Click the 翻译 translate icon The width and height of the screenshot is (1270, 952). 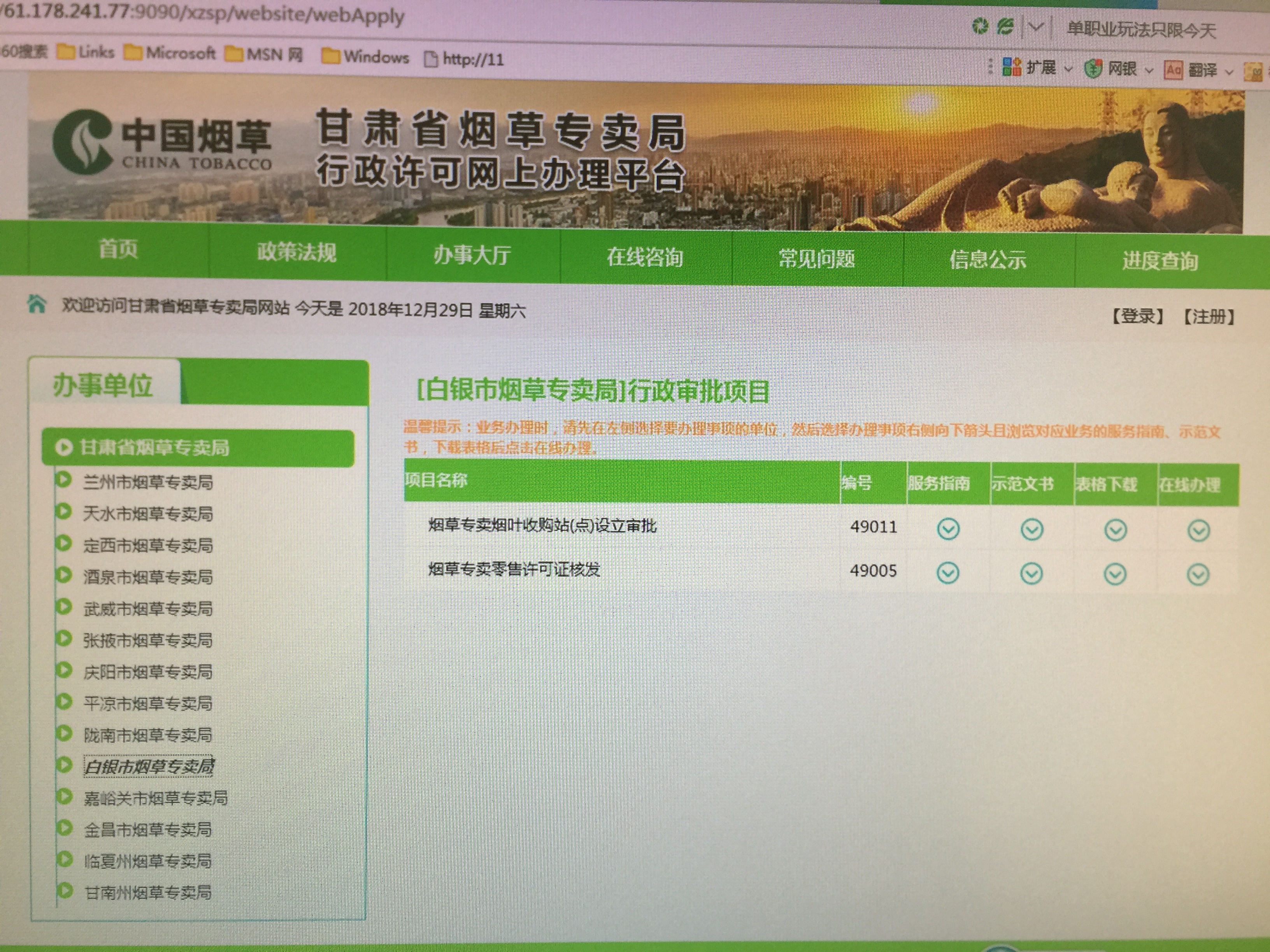1173,70
